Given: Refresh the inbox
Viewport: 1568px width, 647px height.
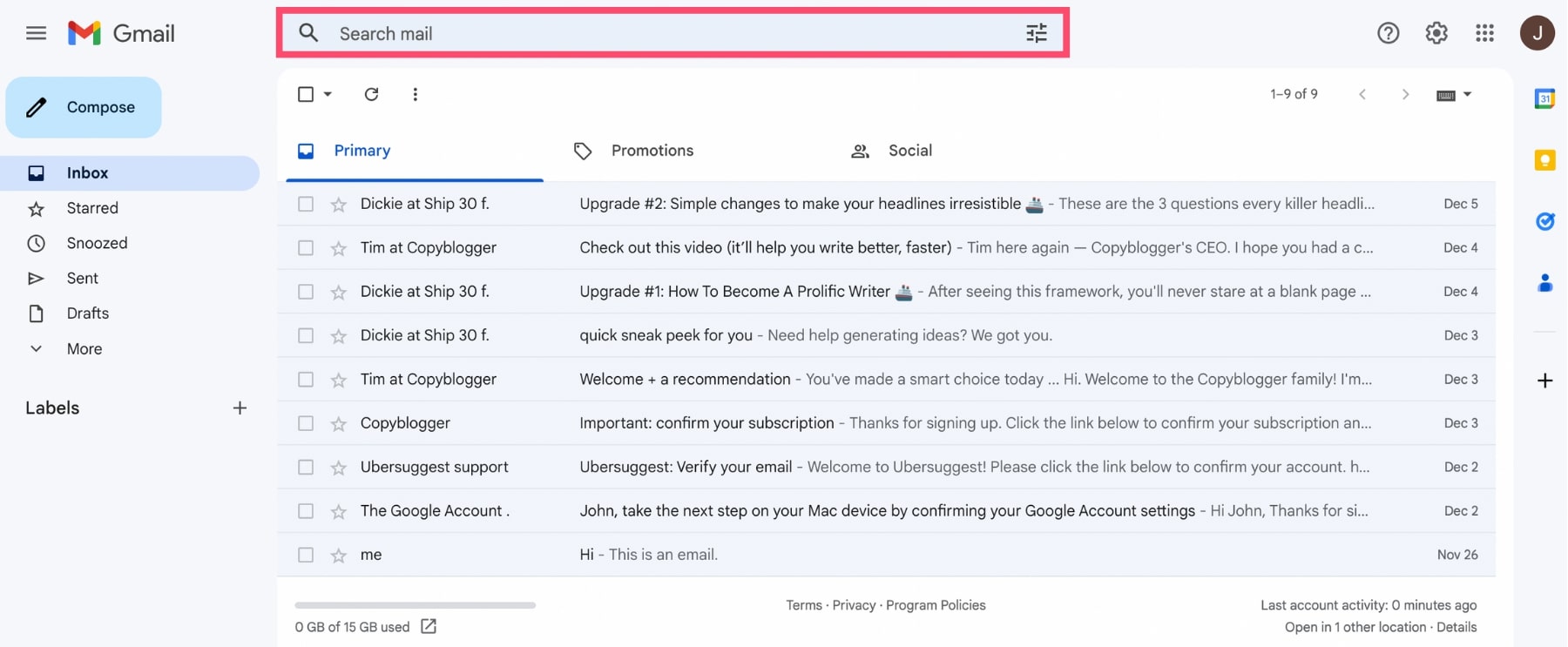Looking at the screenshot, I should coord(371,94).
